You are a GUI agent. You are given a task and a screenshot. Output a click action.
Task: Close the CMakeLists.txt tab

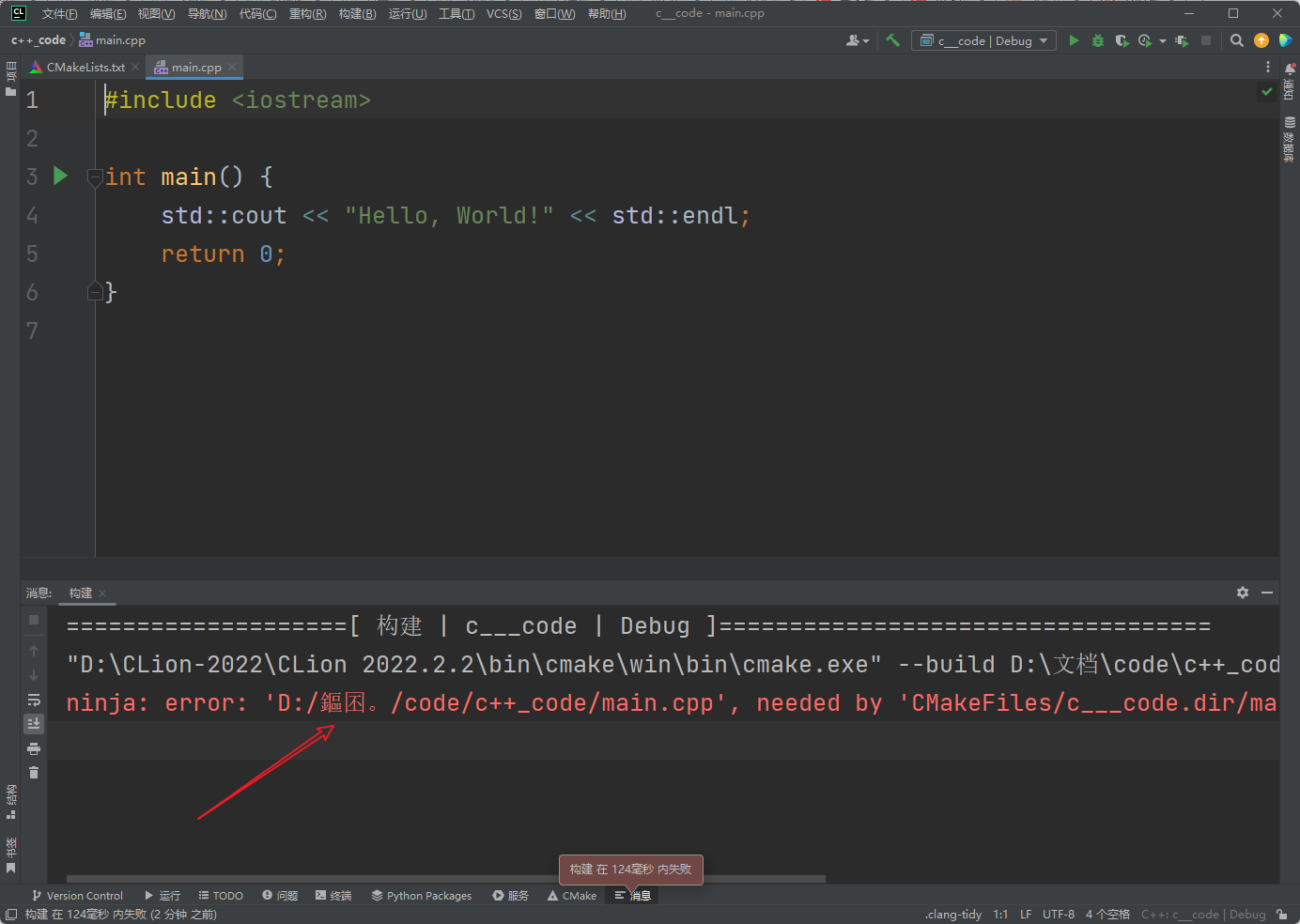pos(135,67)
